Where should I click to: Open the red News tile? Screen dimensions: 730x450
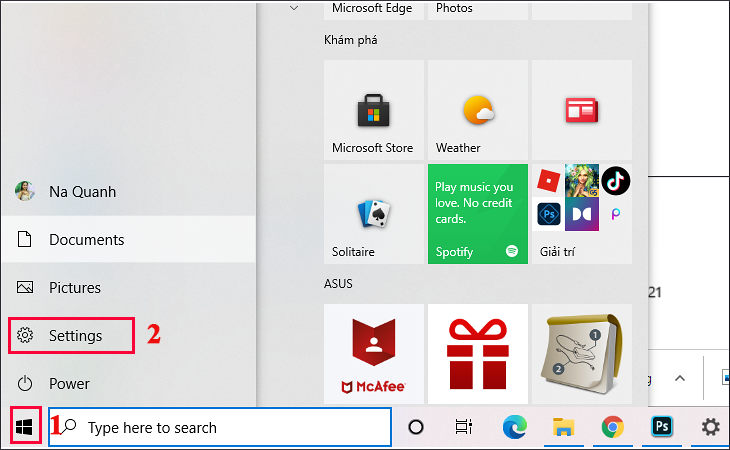[x=581, y=110]
